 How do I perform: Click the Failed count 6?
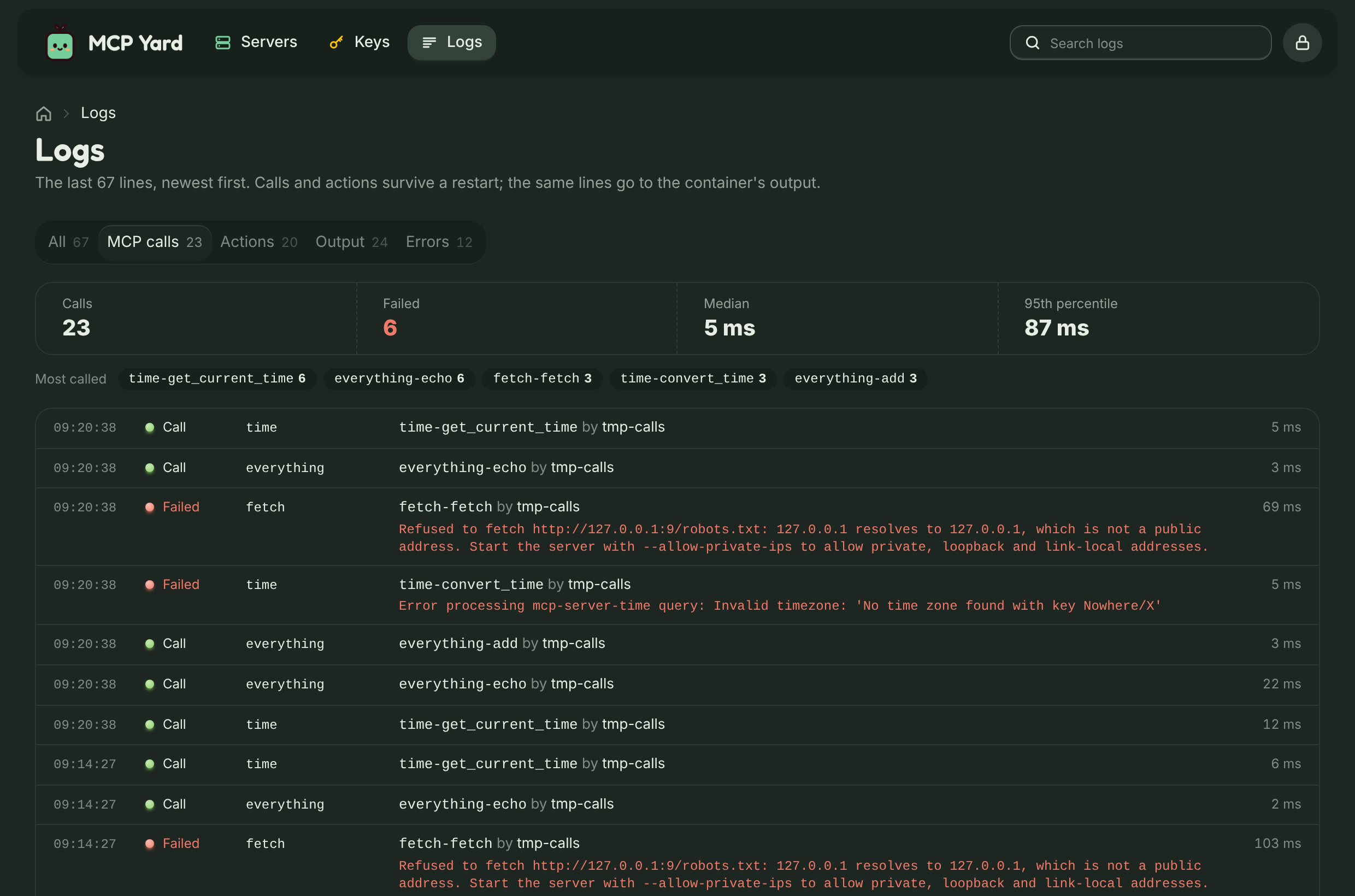(x=390, y=328)
